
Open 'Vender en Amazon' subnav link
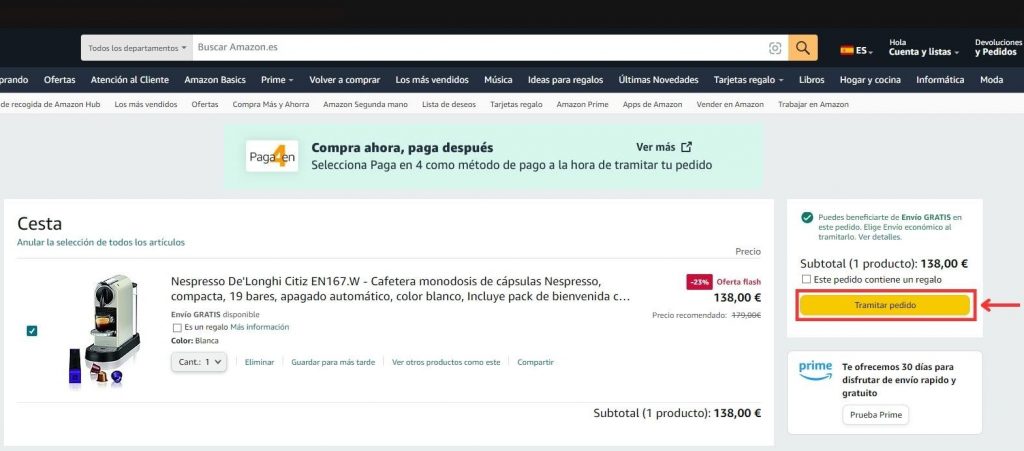pyautogui.click(x=730, y=104)
